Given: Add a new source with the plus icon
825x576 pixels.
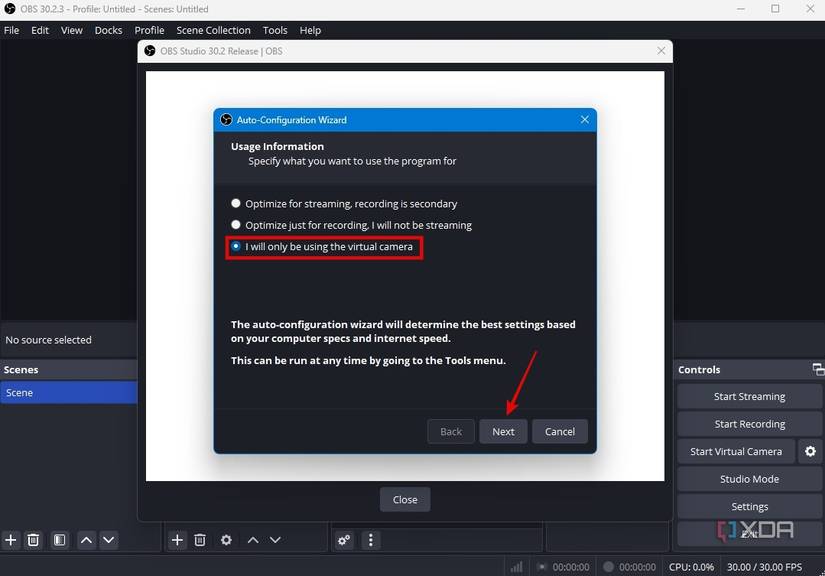Looking at the screenshot, I should [176, 540].
